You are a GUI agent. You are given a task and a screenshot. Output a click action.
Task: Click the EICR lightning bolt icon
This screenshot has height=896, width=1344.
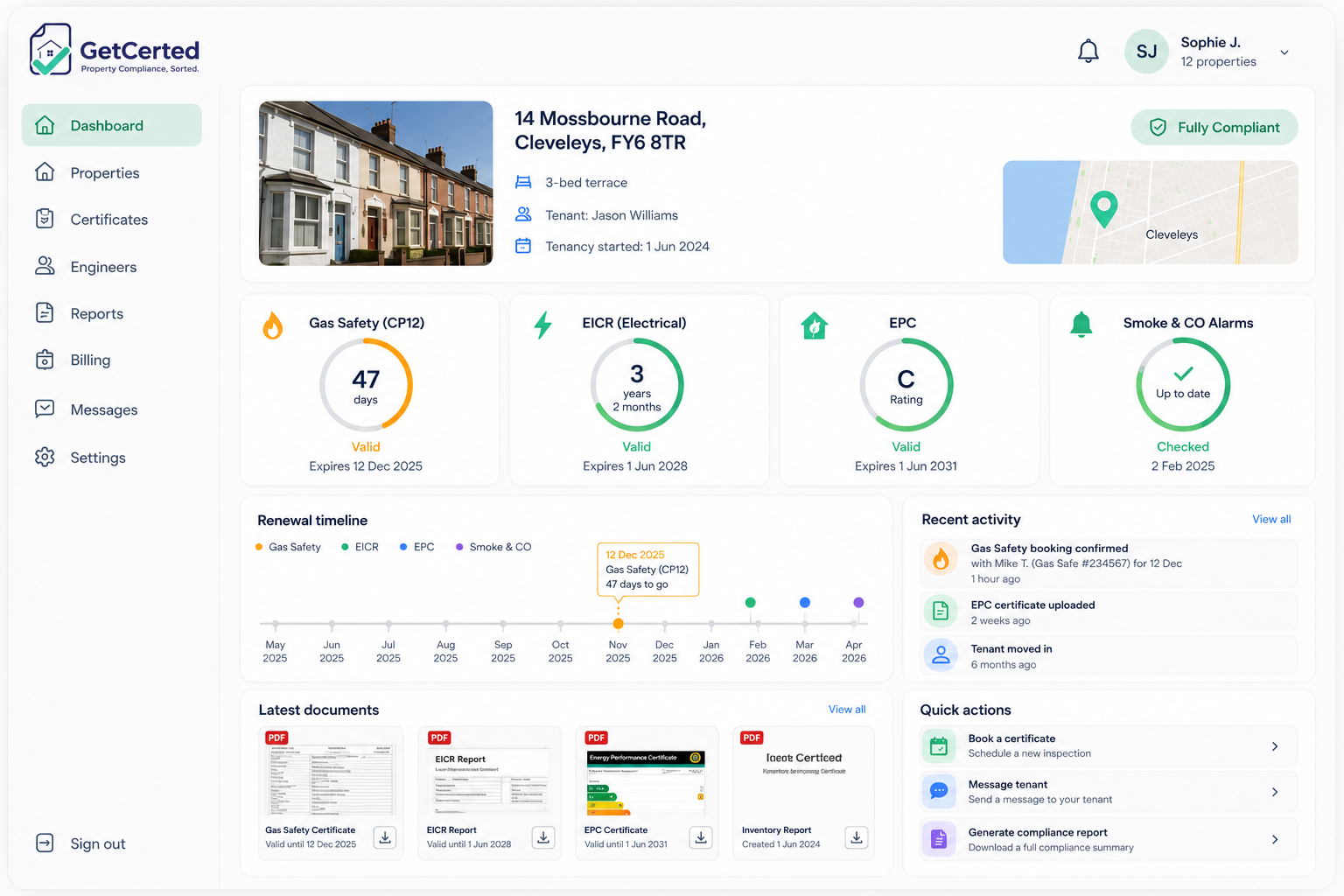(x=543, y=325)
